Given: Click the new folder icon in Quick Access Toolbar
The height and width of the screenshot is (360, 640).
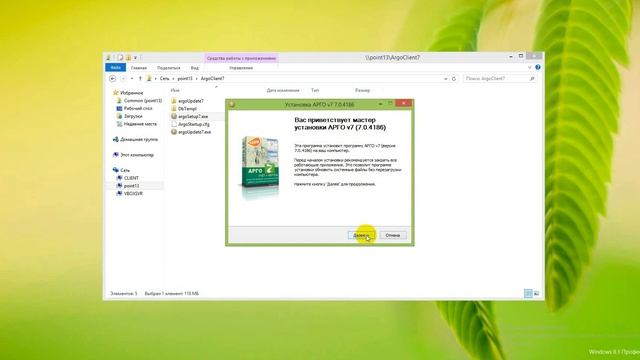Looking at the screenshot, I should point(128,58).
